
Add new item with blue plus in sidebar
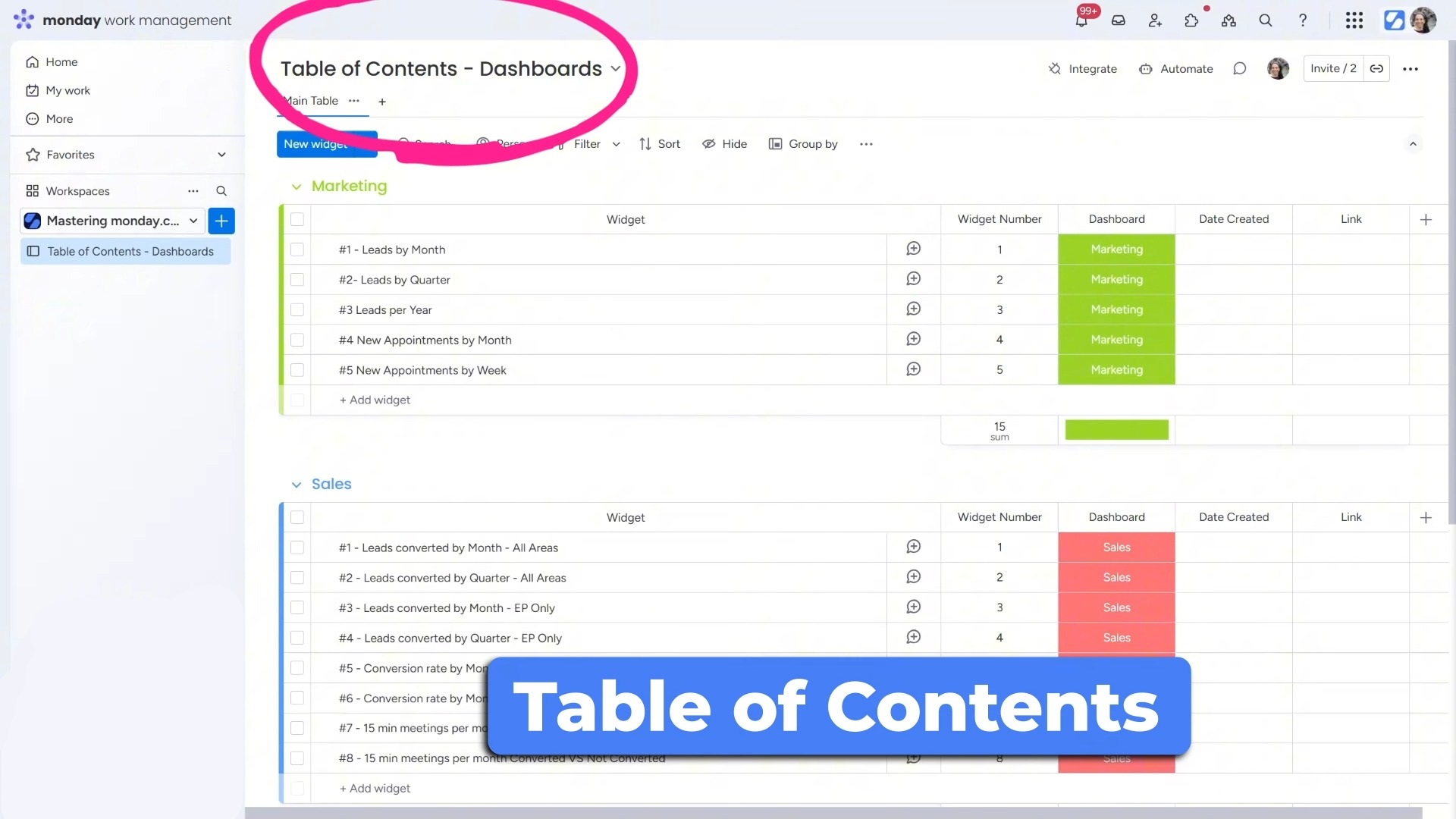221,221
